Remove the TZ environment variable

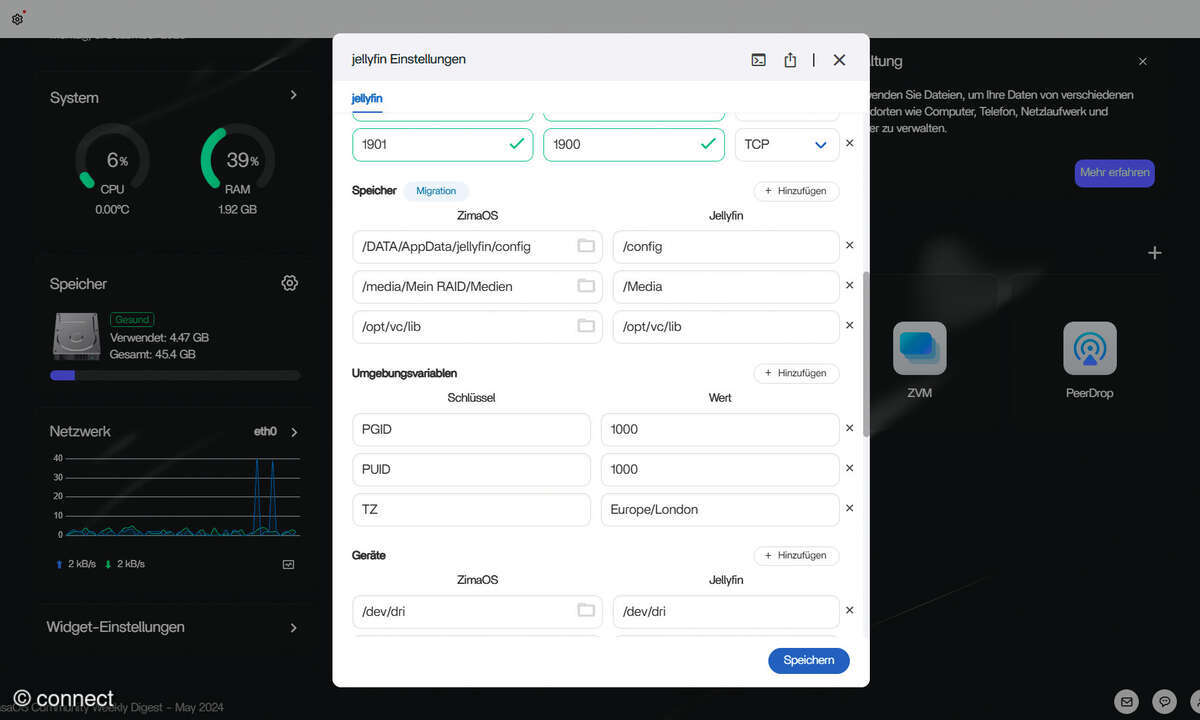tap(849, 508)
